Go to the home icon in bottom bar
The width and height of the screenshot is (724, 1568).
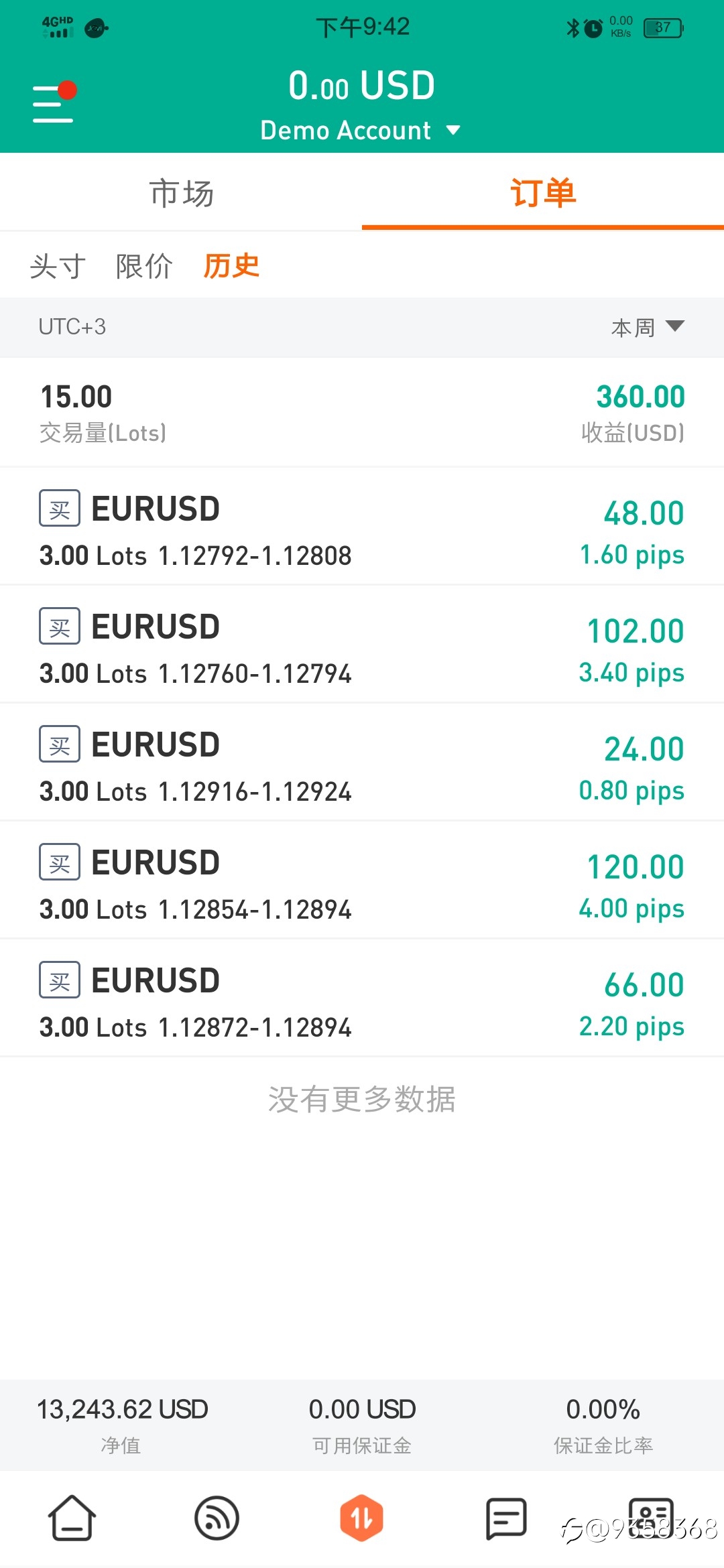[x=72, y=1518]
